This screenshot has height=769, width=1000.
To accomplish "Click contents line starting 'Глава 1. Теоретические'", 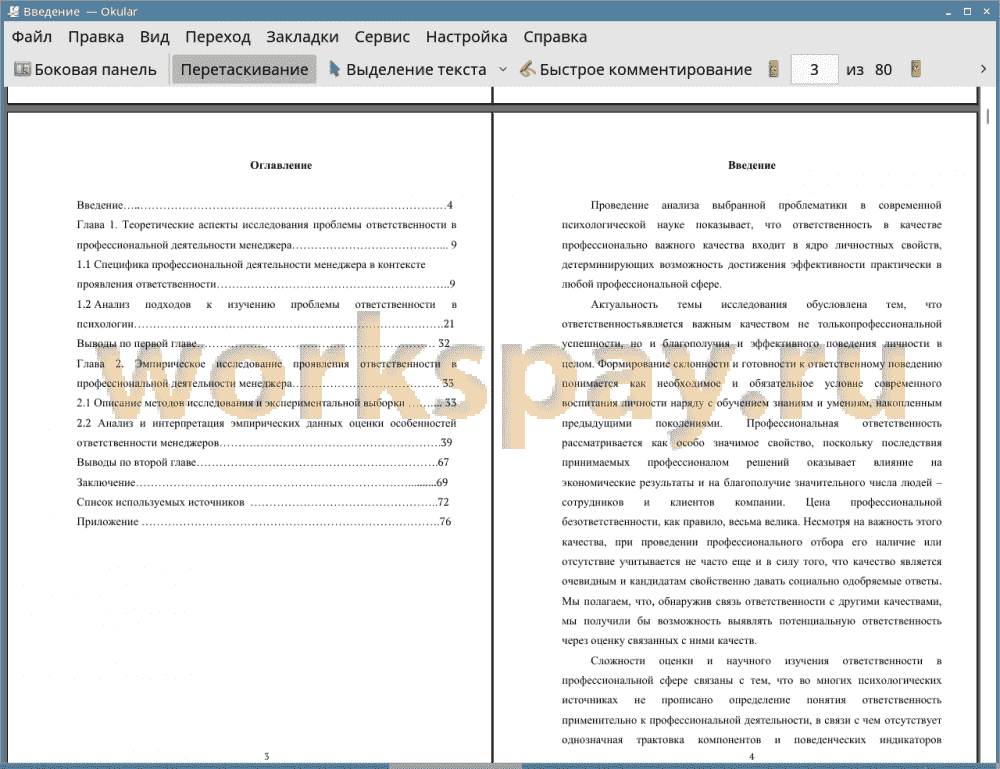I will 267,225.
